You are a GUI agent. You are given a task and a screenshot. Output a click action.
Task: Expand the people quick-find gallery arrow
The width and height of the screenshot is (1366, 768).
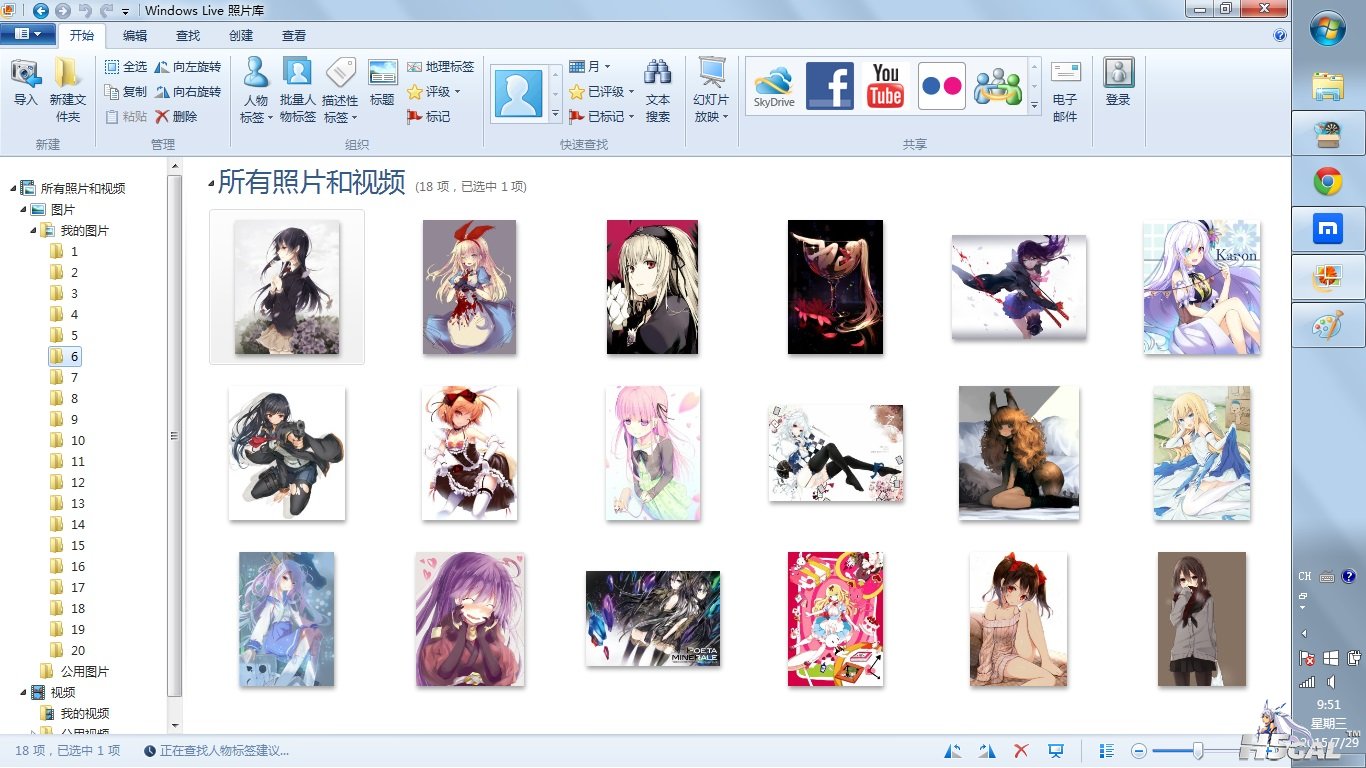(x=556, y=115)
